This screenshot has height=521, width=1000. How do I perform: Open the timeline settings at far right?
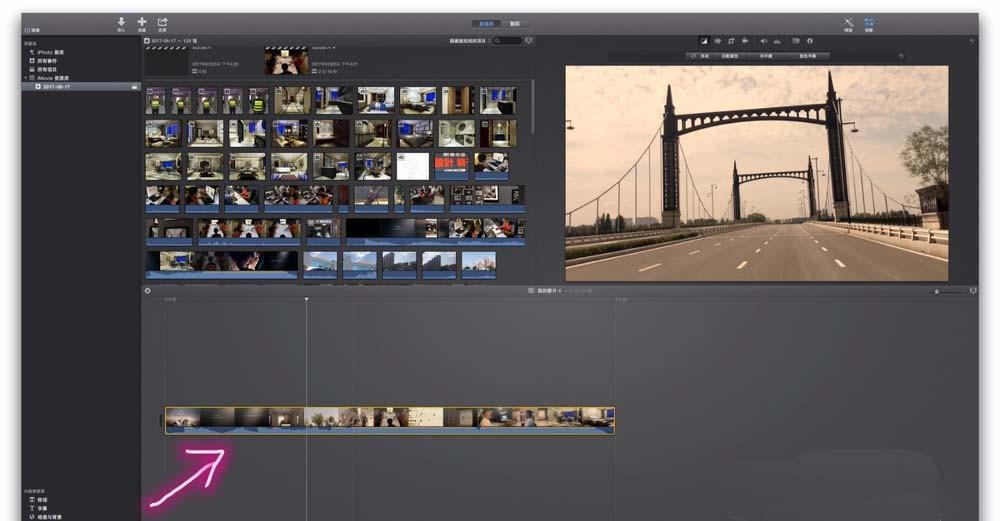[973, 291]
